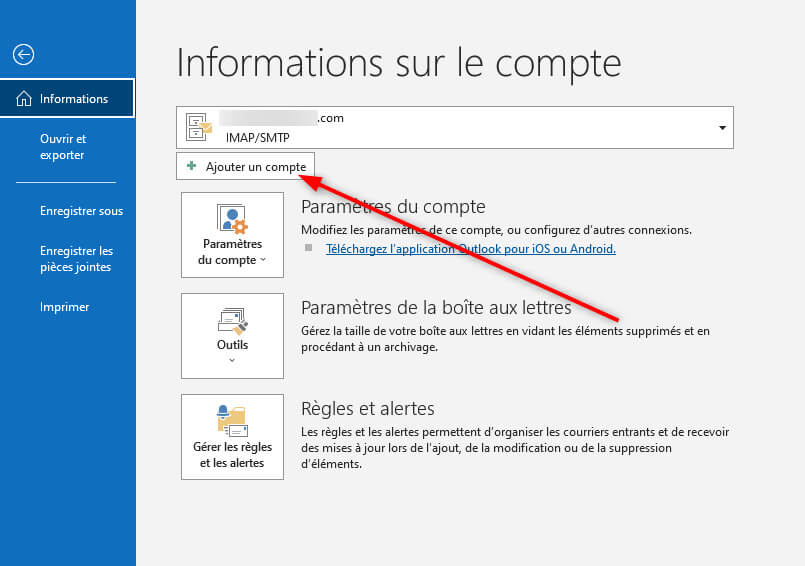Expand the Outils button chevron
805x566 pixels.
[232, 361]
